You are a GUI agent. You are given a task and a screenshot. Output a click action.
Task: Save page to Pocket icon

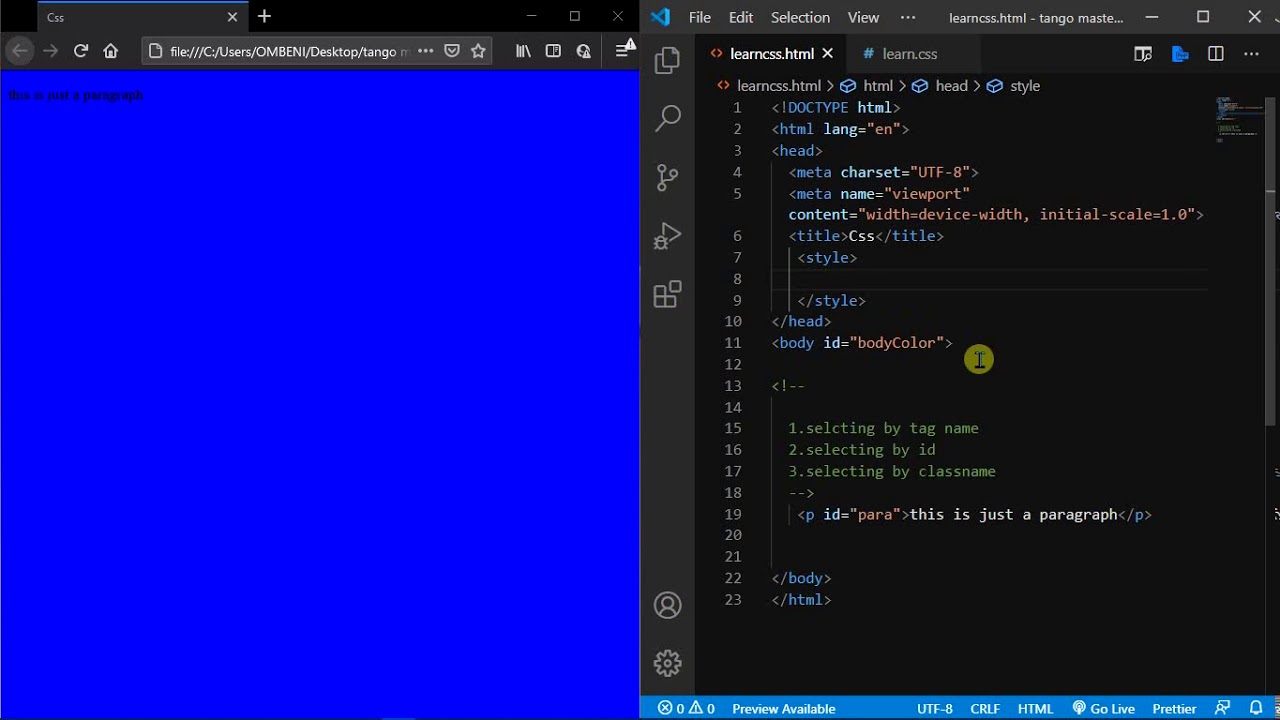(452, 51)
